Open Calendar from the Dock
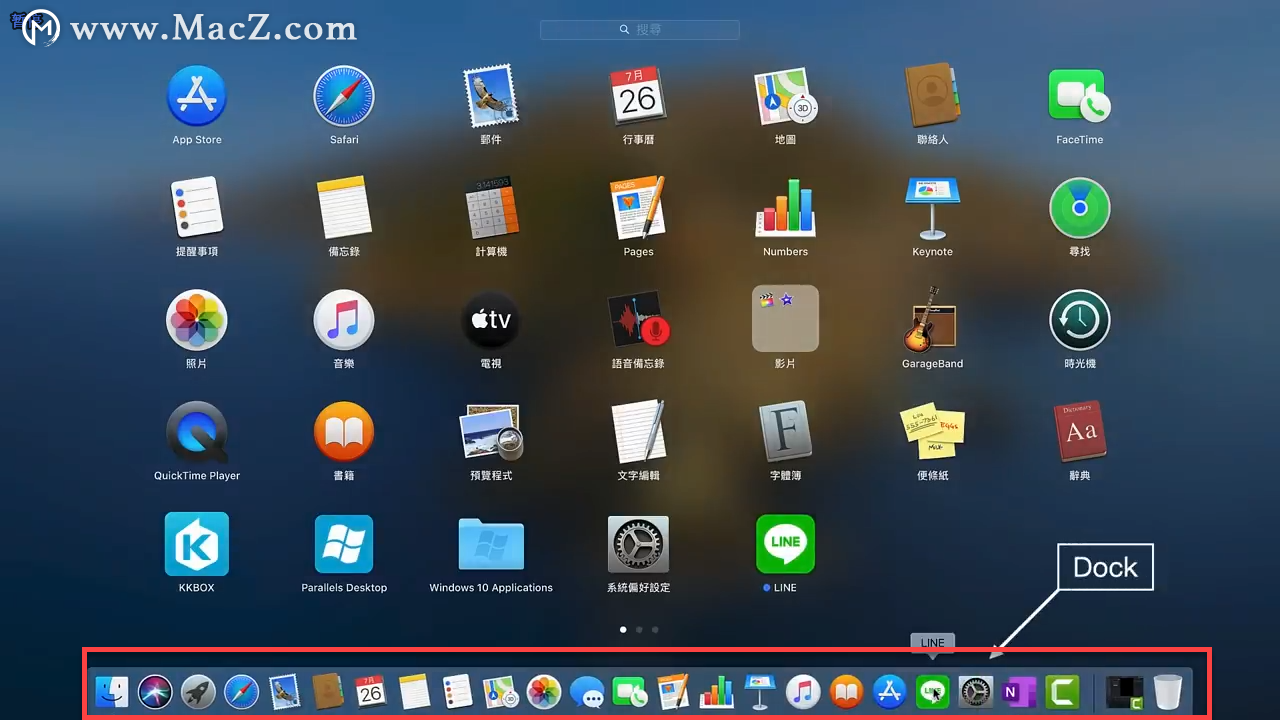 tap(371, 692)
